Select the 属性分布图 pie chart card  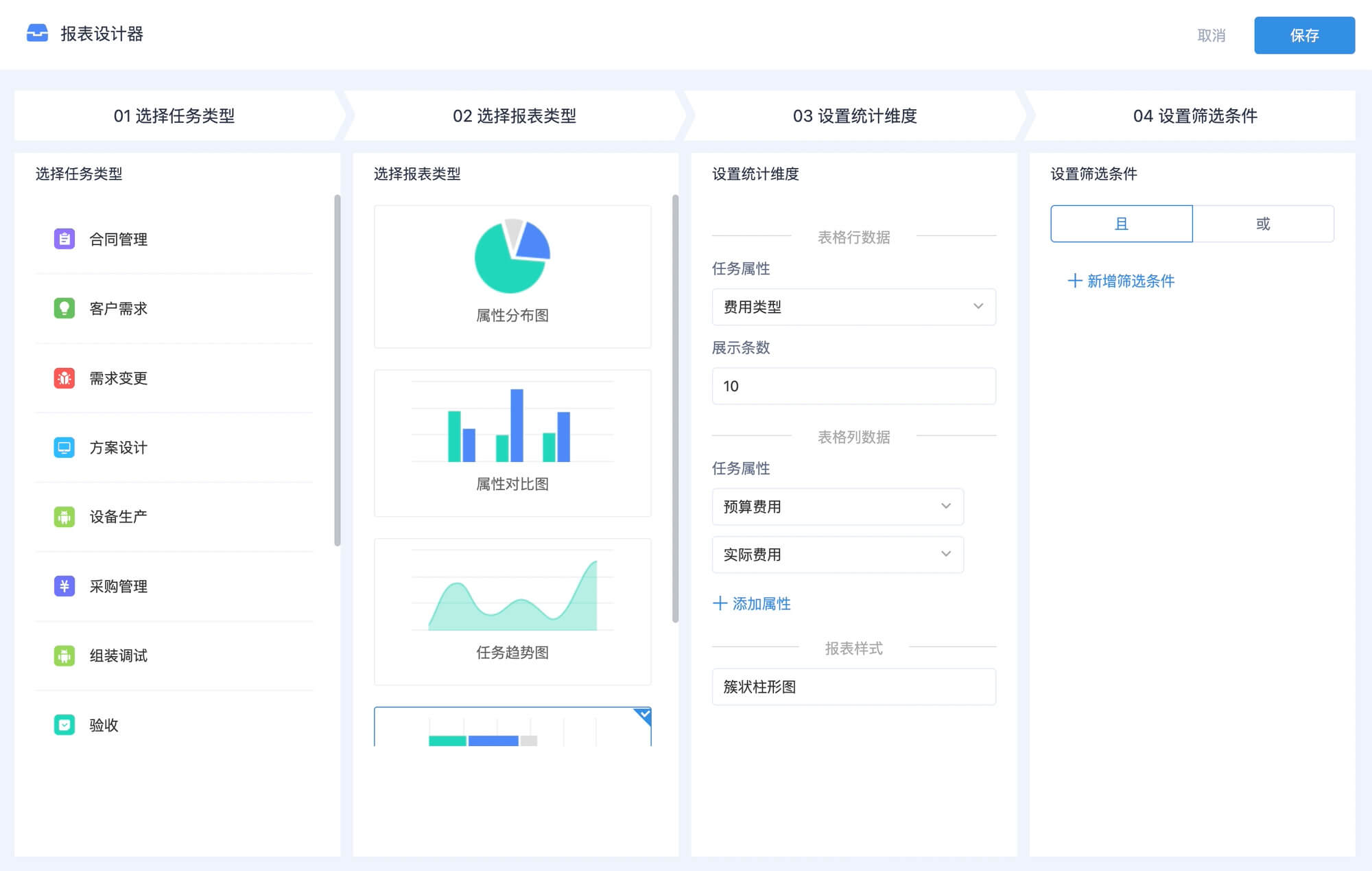(512, 277)
